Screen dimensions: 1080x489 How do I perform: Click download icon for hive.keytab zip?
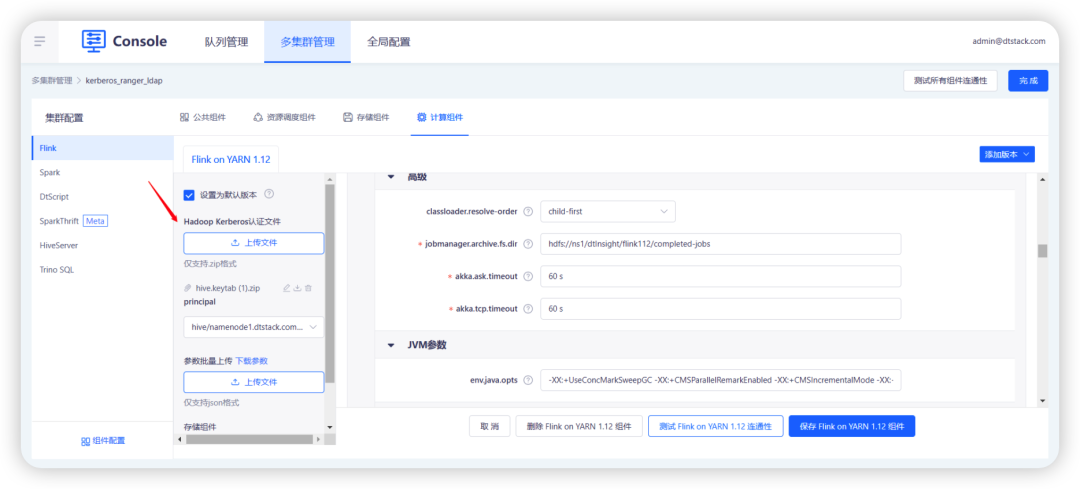[298, 289]
